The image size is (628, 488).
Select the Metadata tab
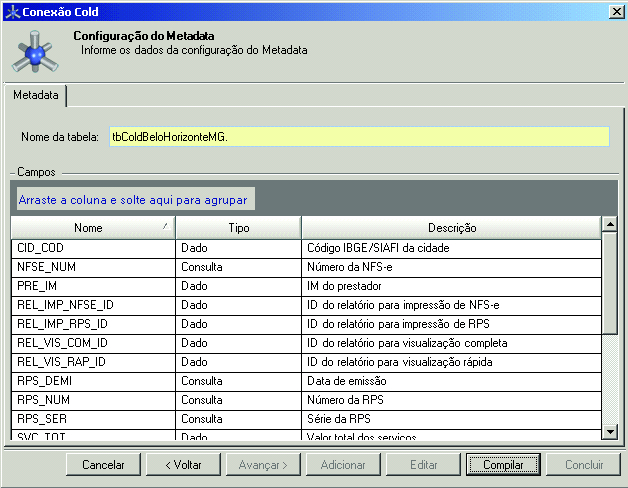[36, 96]
